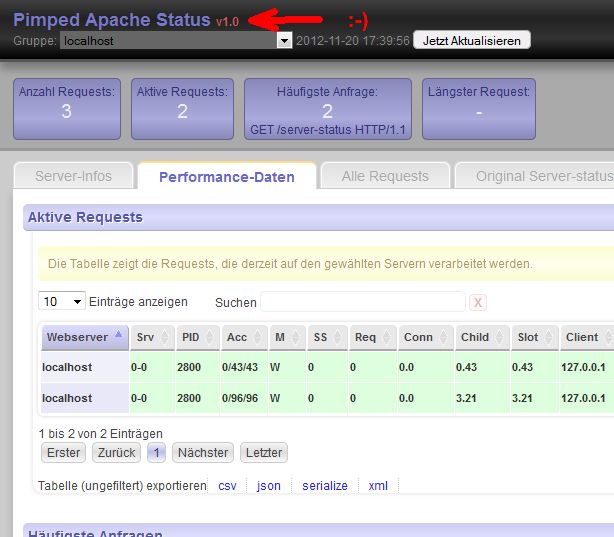
Task: Go to last page with Letzter
Action: click(264, 452)
